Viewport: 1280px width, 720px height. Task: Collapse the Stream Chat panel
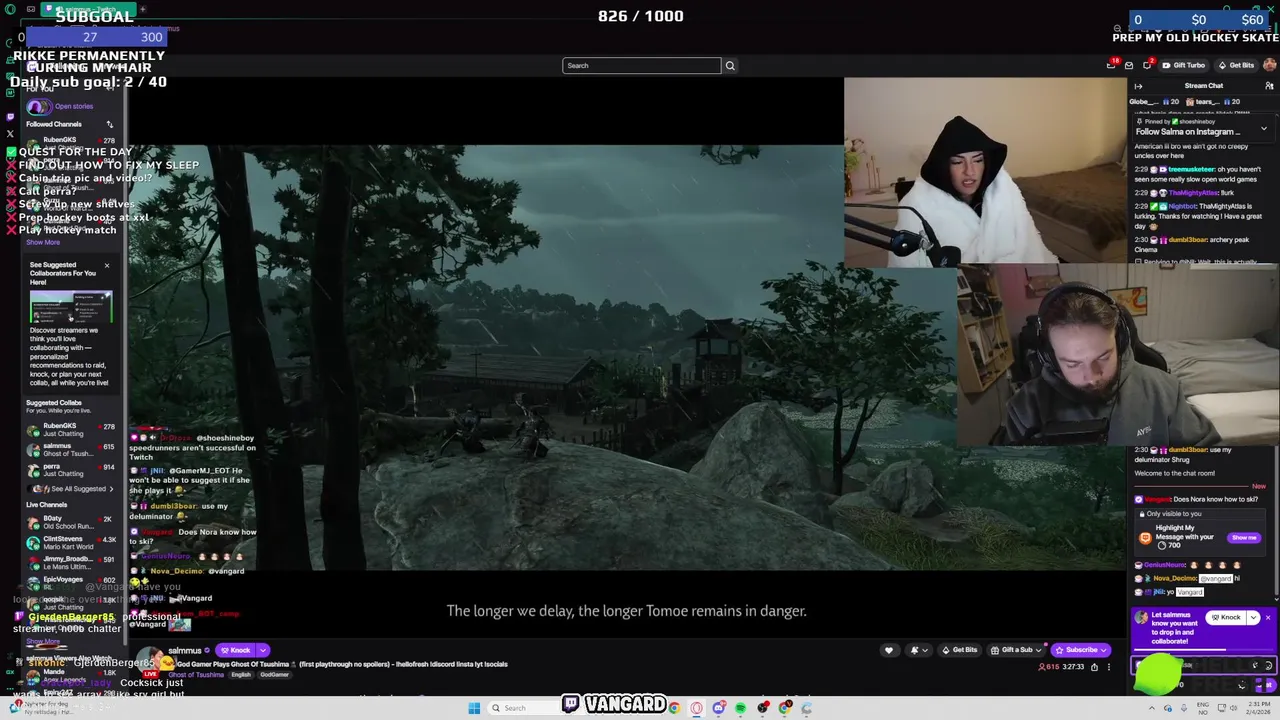1138,86
